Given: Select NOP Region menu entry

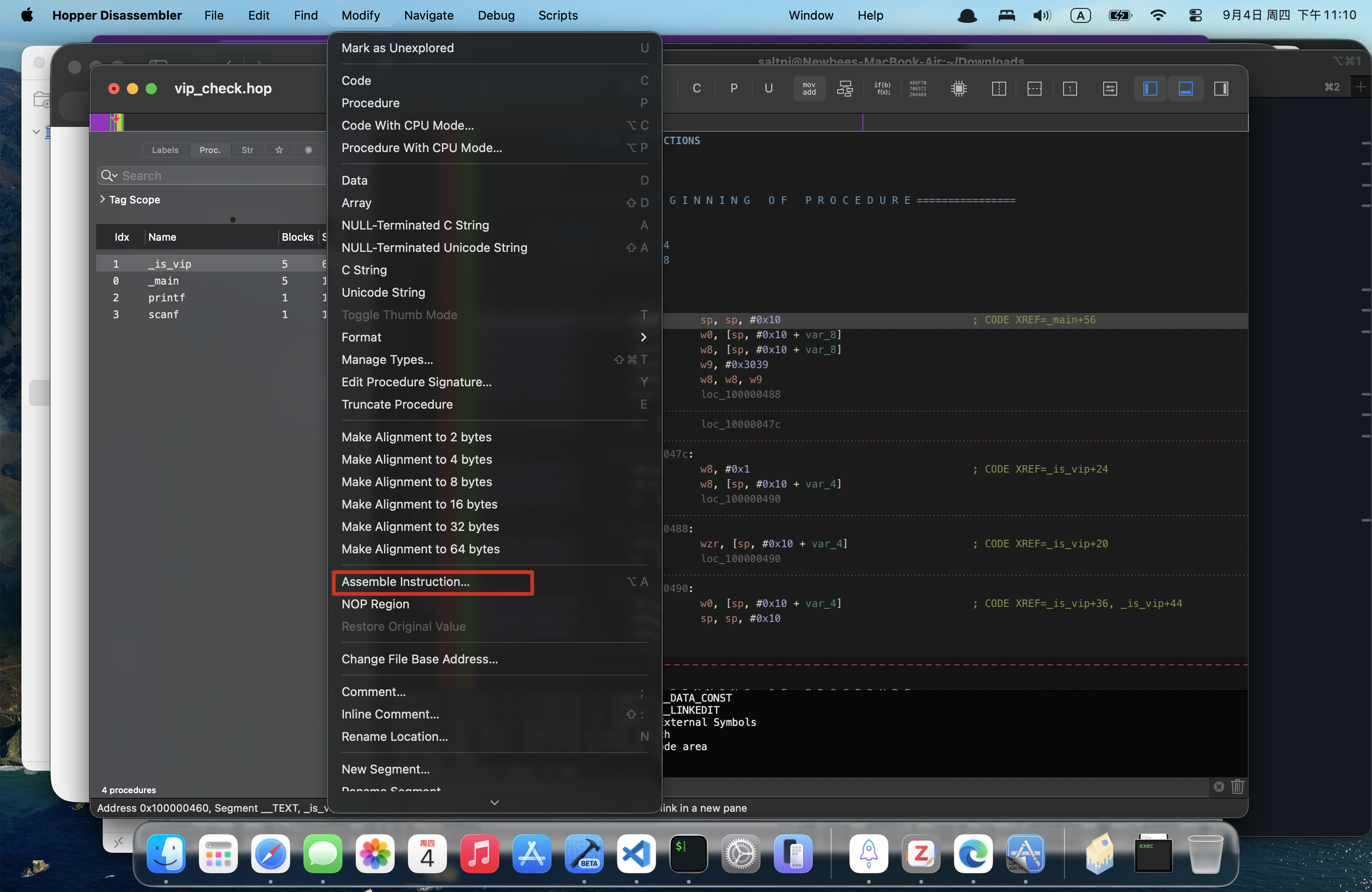Looking at the screenshot, I should (x=375, y=604).
